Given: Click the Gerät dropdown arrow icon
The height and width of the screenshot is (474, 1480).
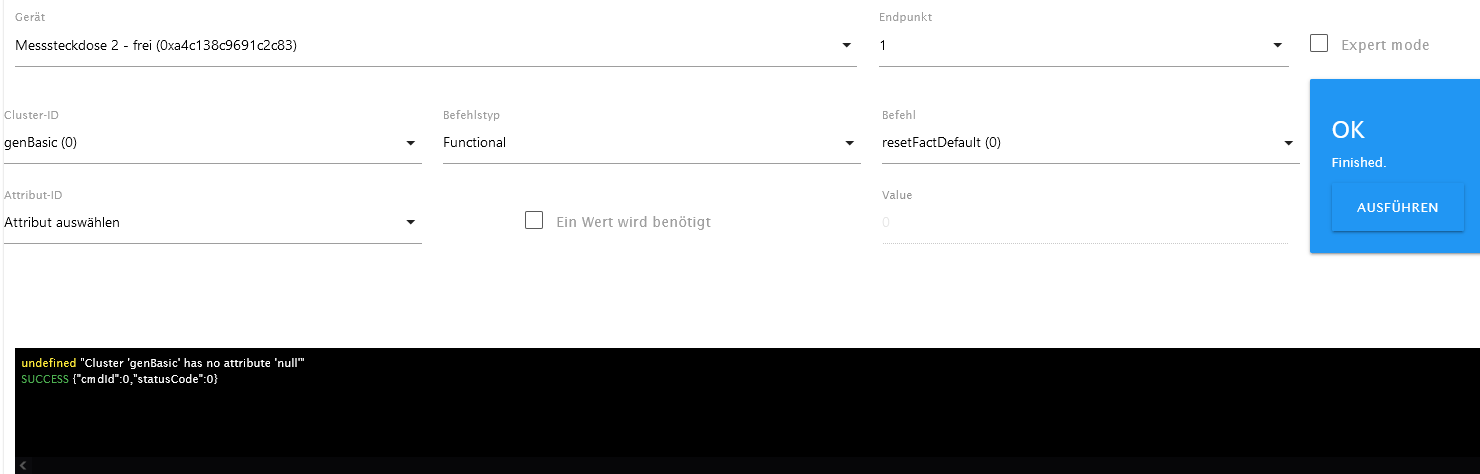Looking at the screenshot, I should [846, 46].
